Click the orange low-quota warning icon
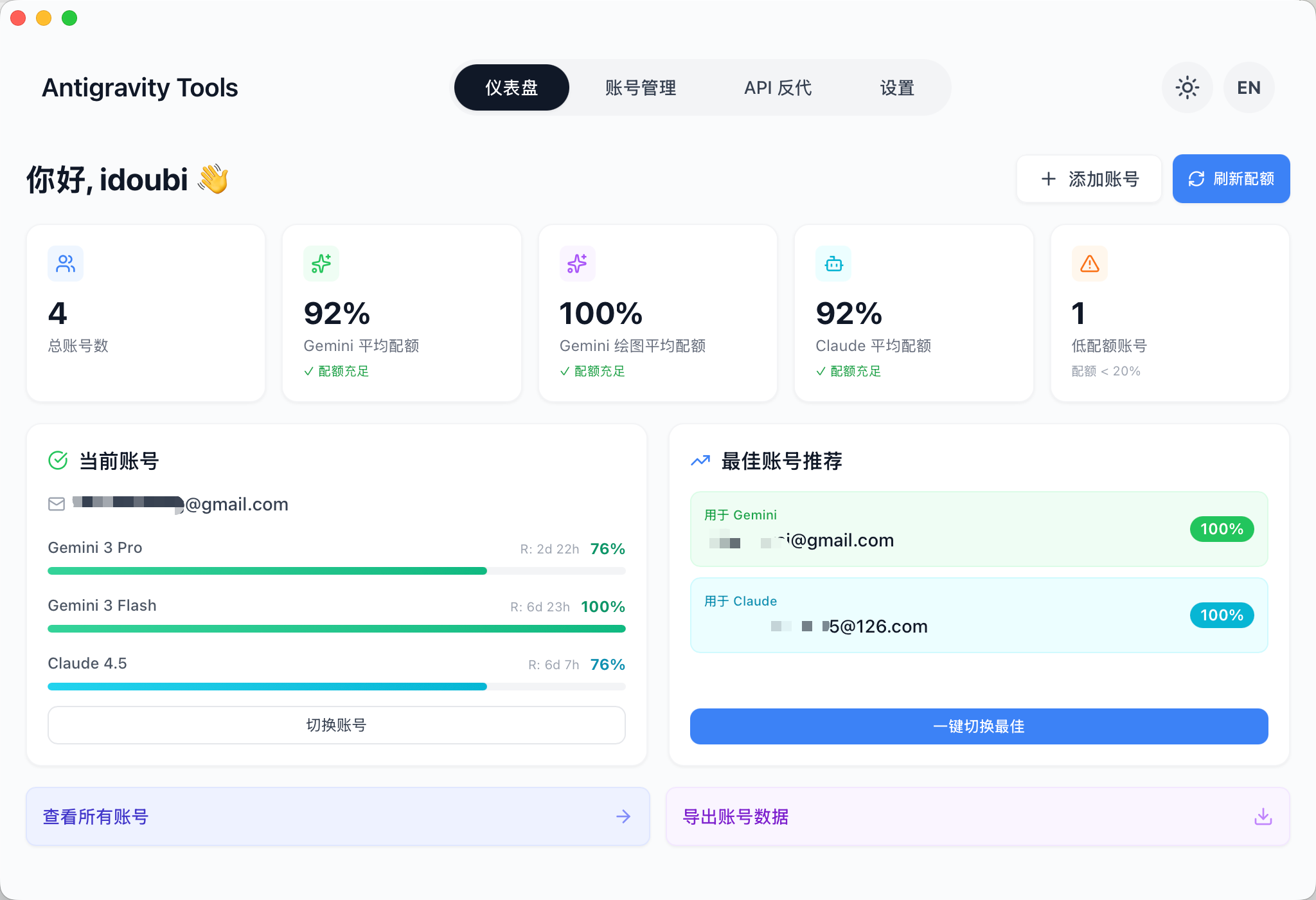This screenshot has height=900, width=1316. 1089,264
